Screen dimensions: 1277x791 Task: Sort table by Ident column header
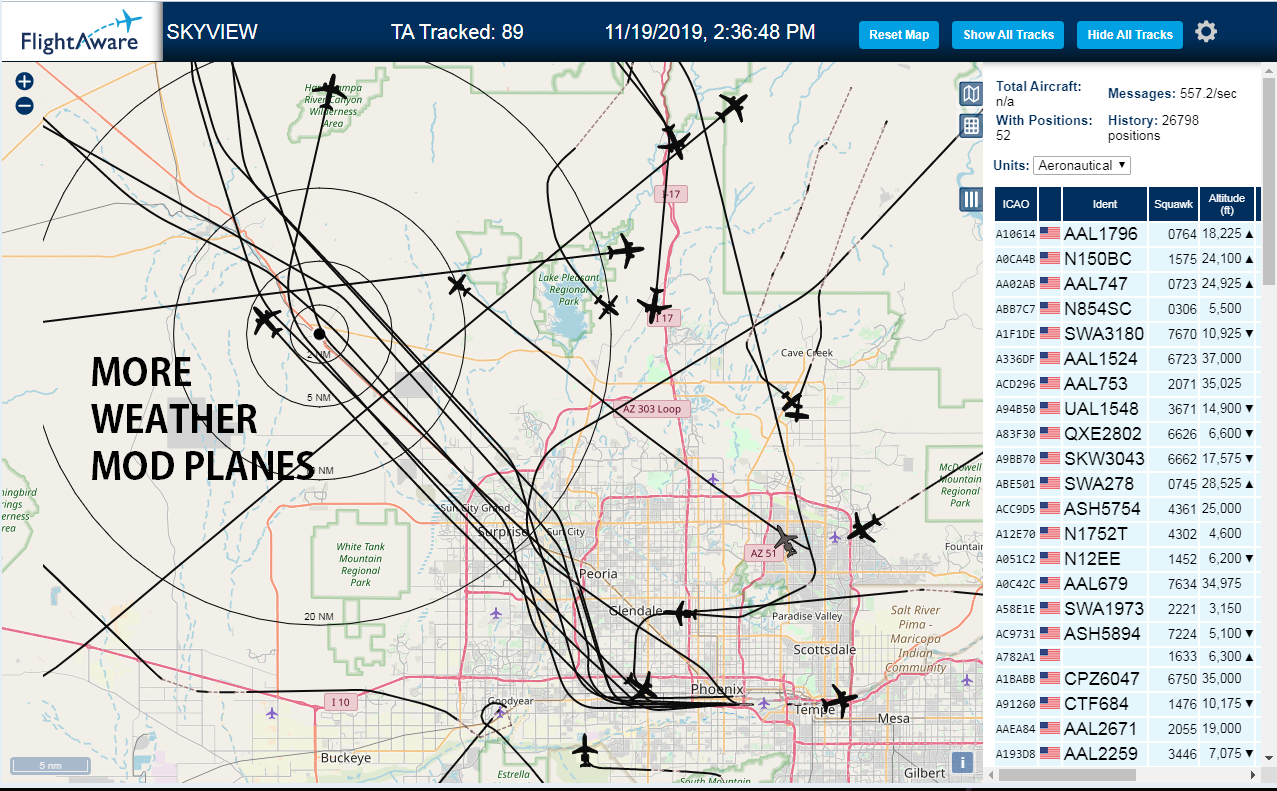click(x=1105, y=204)
